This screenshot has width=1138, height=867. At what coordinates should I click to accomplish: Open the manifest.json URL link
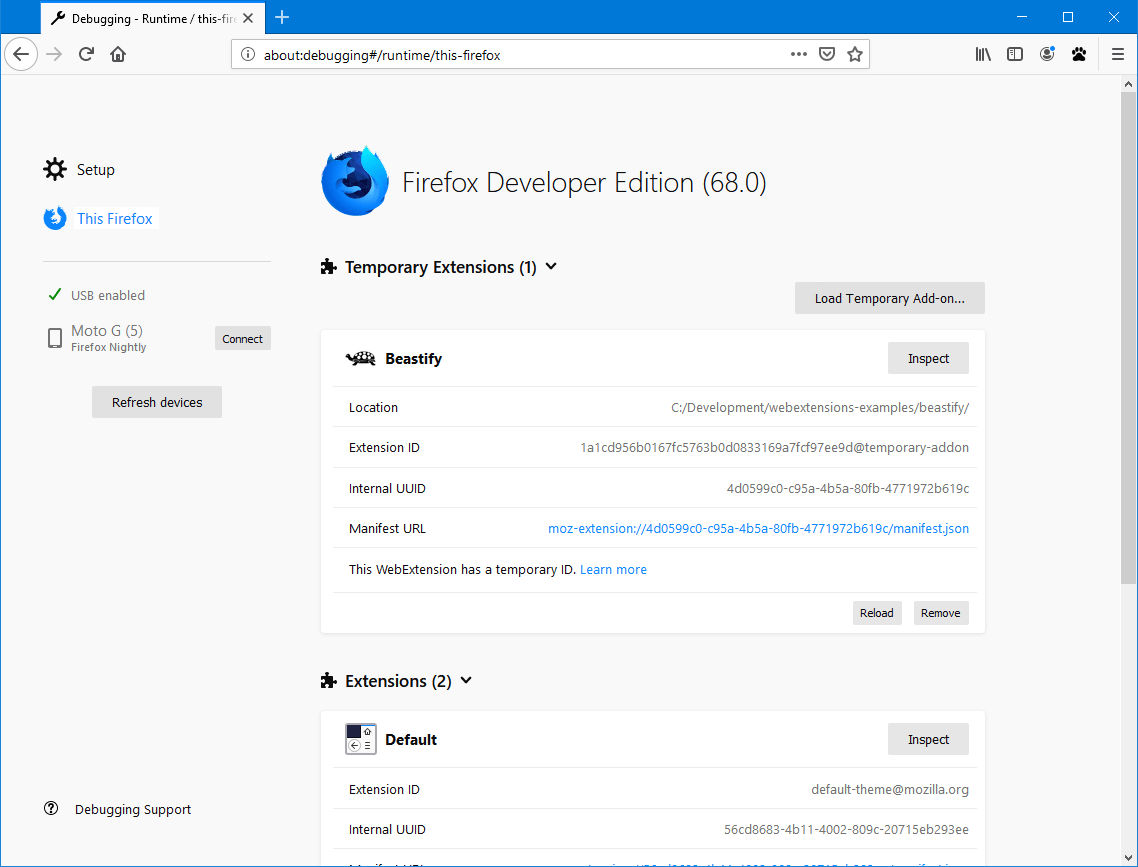758,528
